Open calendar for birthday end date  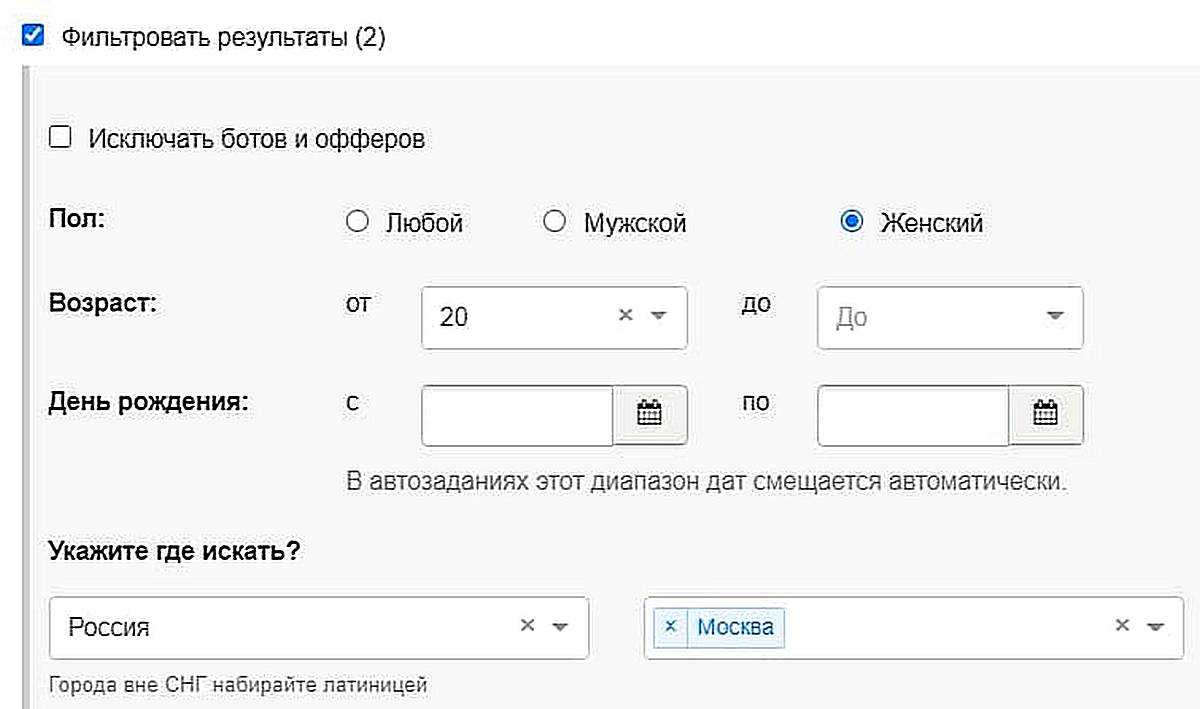(x=1045, y=414)
